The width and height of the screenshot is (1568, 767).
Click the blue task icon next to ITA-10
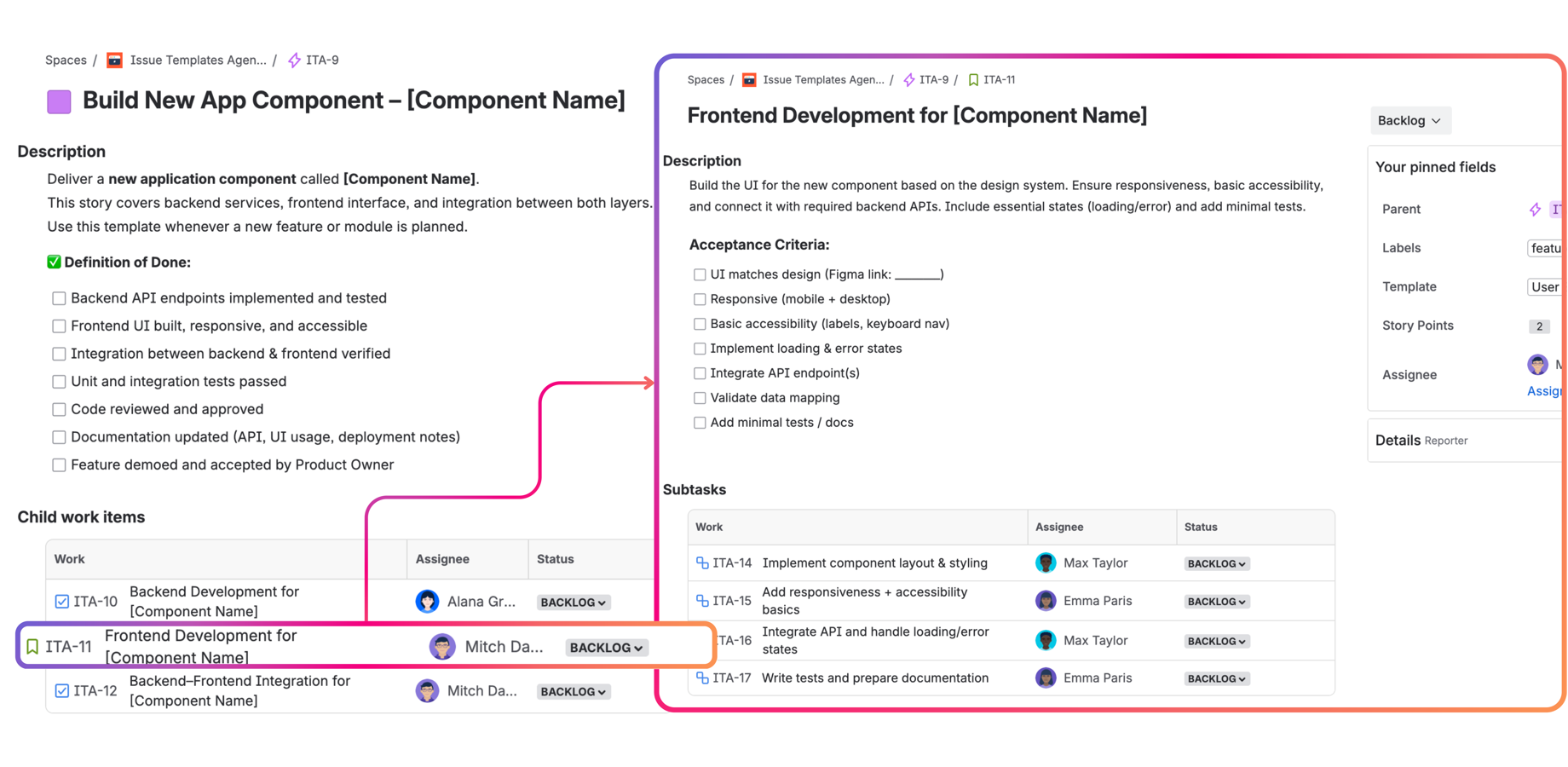pyautogui.click(x=61, y=601)
